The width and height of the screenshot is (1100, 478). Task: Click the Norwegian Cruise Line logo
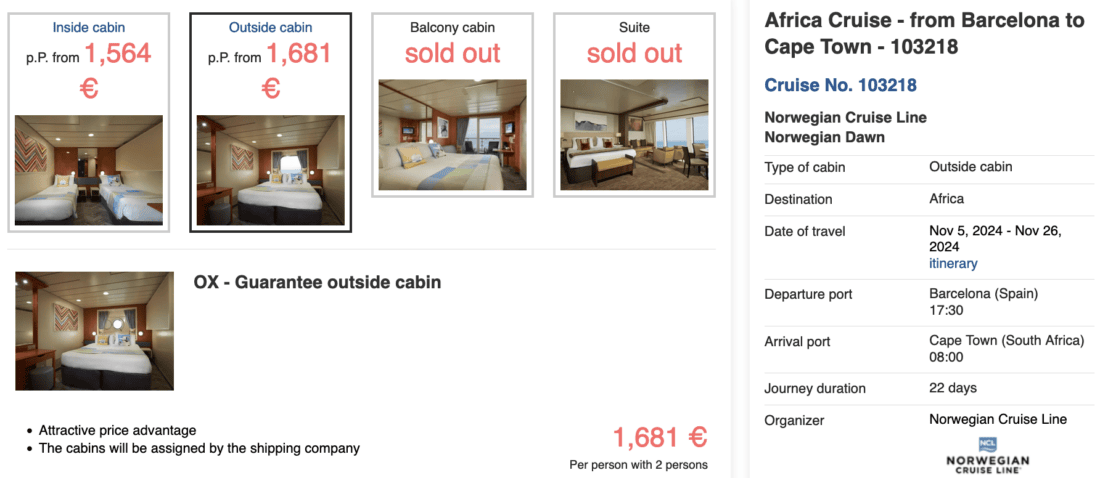coord(987,455)
